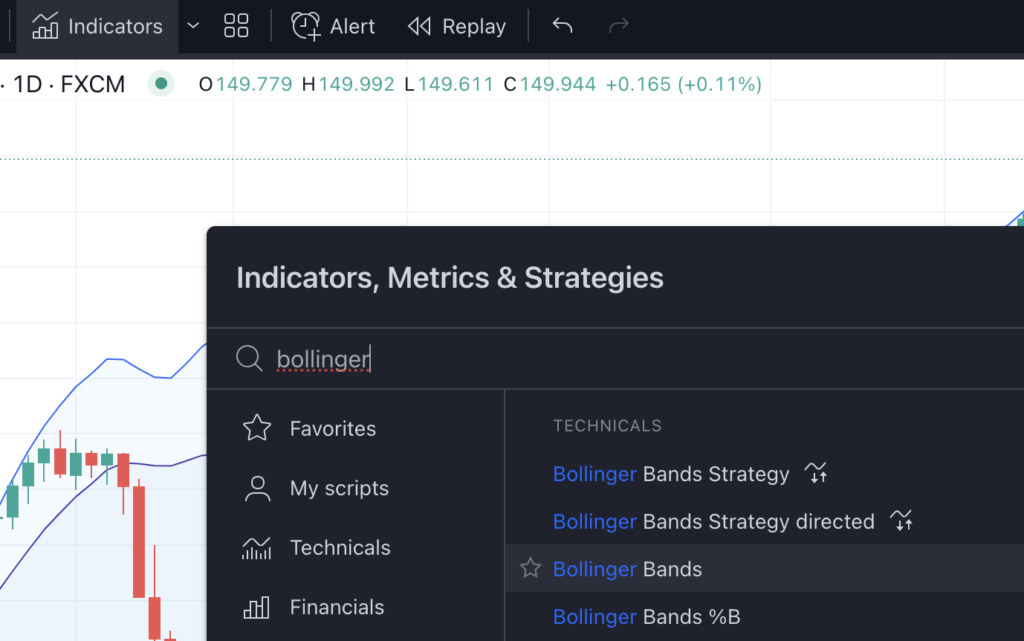Screen dimensions: 1024x641
Task: Expand the Indicators button dropdown chevron
Action: tap(193, 26)
